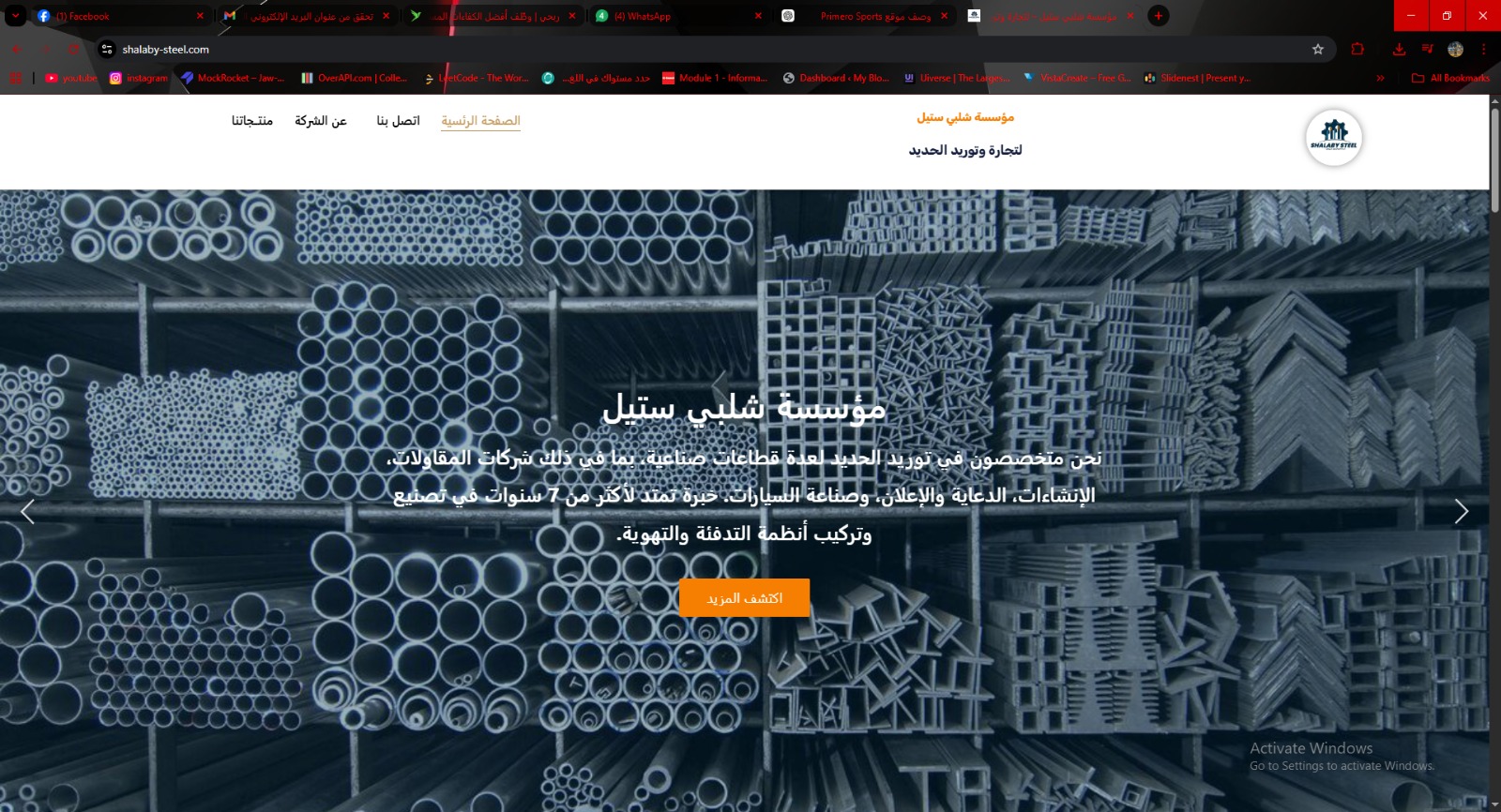Click the Shalaby Steel round logo
The image size is (1501, 812).
(x=1334, y=138)
